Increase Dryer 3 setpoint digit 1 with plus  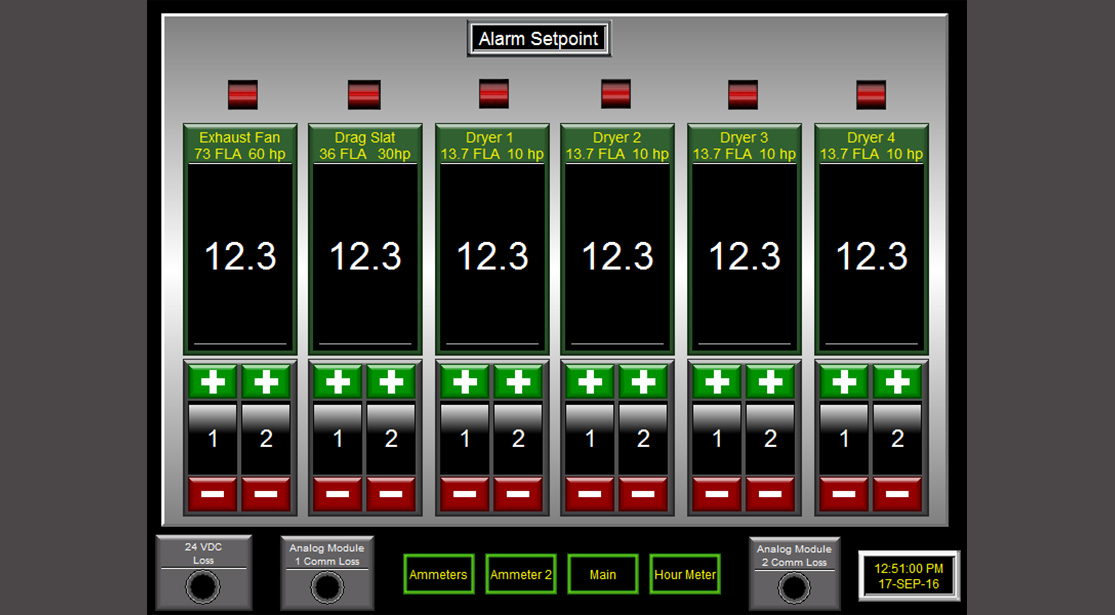[x=717, y=382]
